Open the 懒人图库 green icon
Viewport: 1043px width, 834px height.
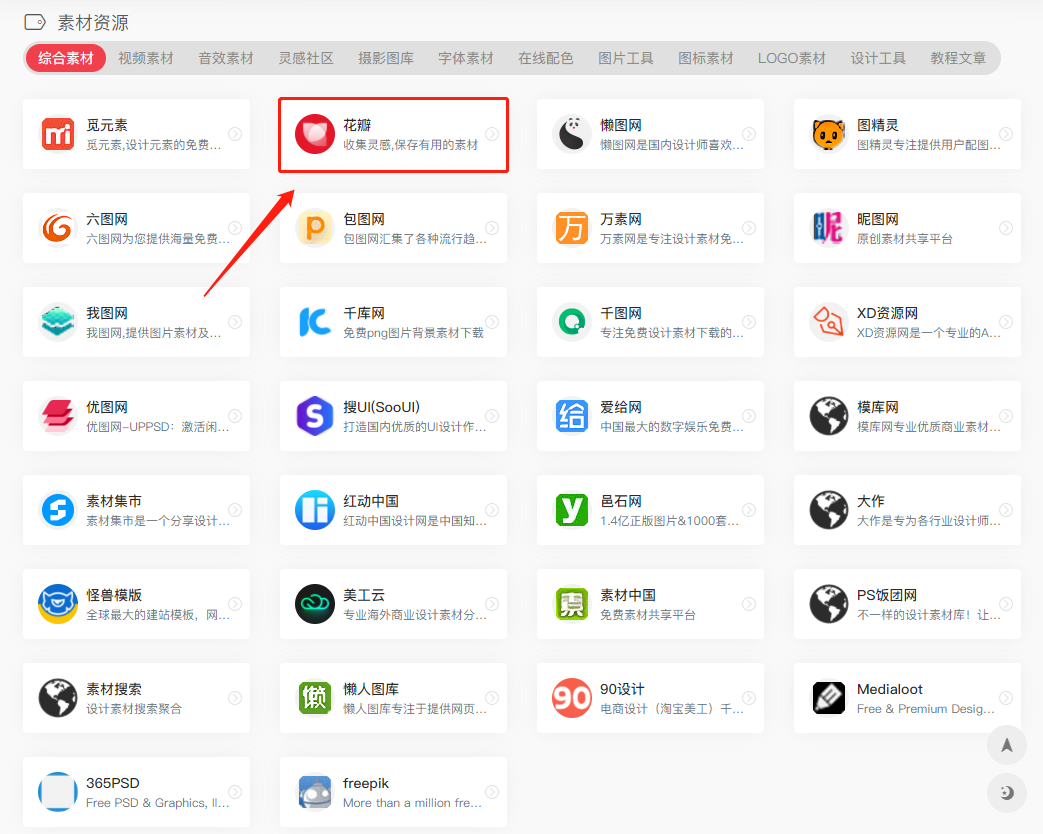point(315,698)
